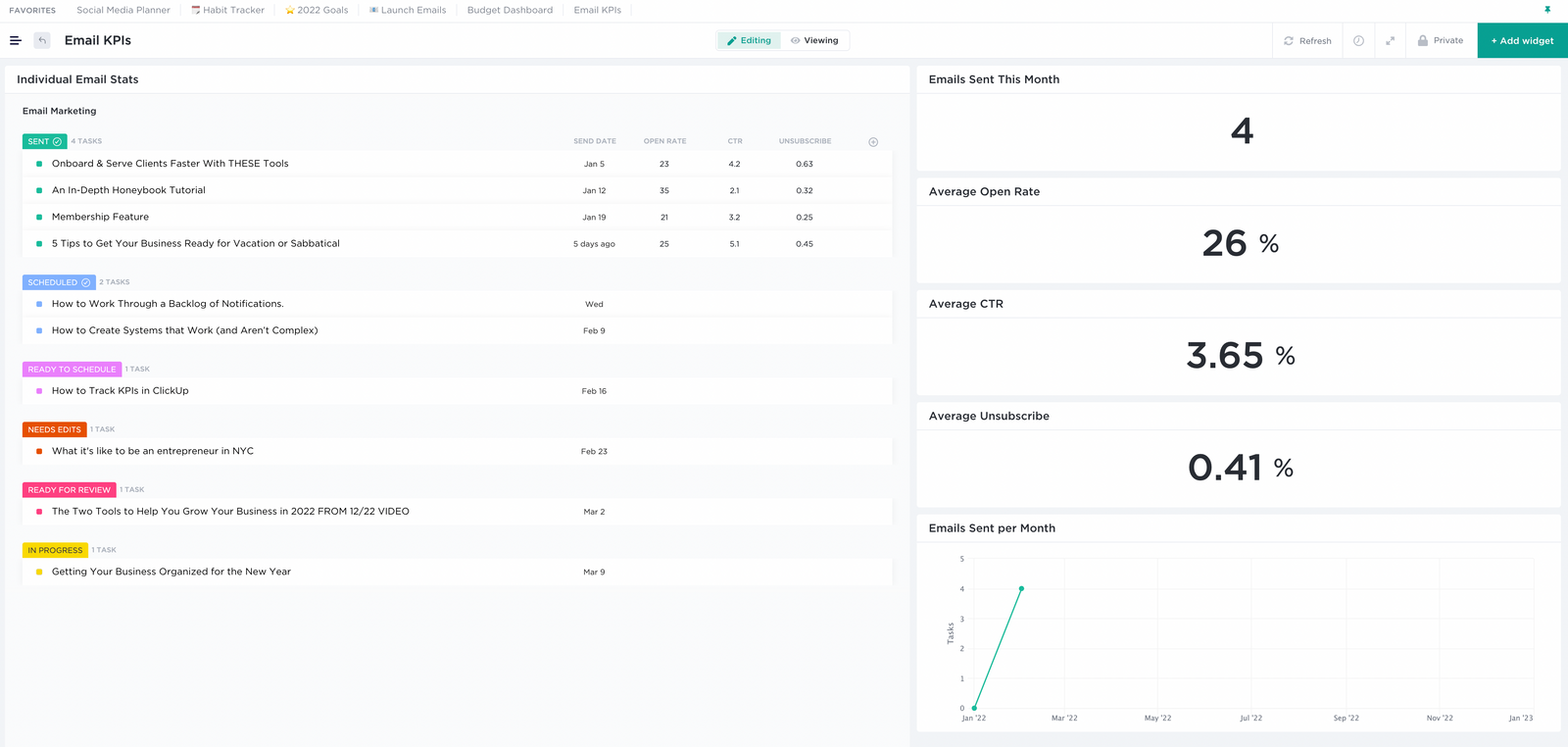The height and width of the screenshot is (747, 1568).
Task: Click status square of 5 Tips vacation task
Action: 39,243
